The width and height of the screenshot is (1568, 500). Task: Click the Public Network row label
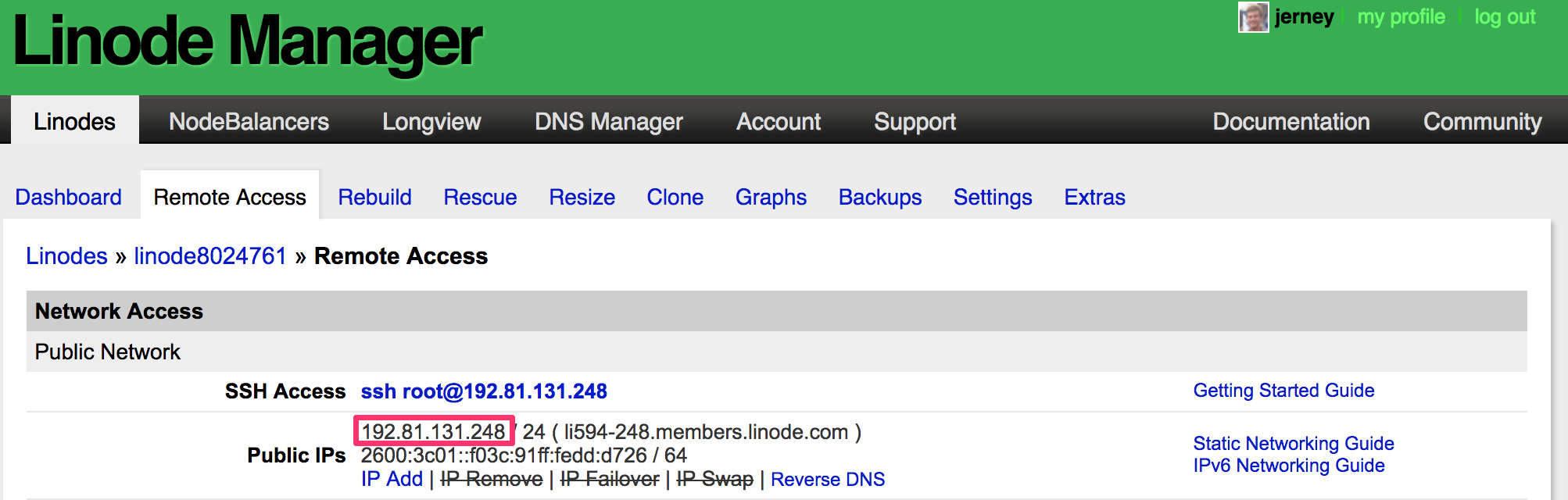point(108,352)
